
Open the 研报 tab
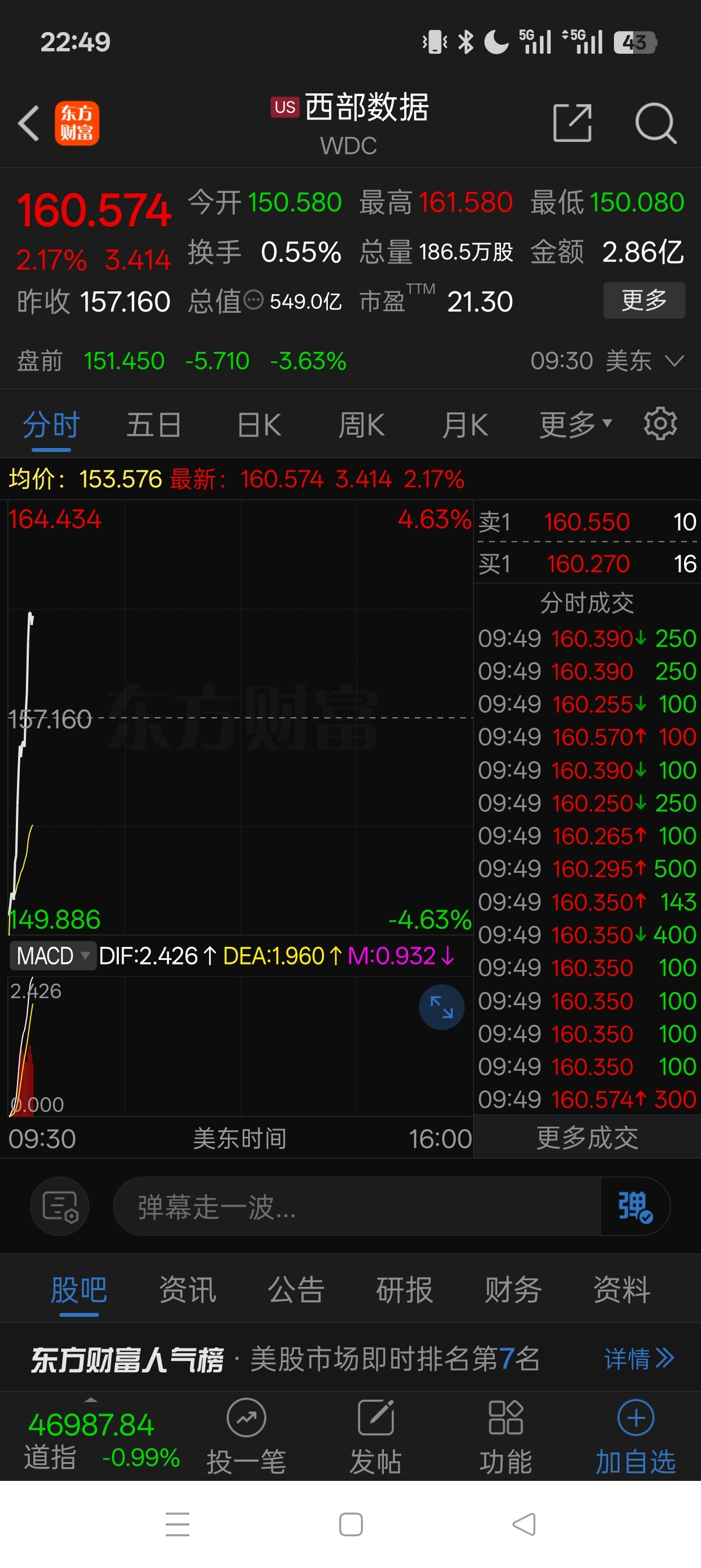405,1289
